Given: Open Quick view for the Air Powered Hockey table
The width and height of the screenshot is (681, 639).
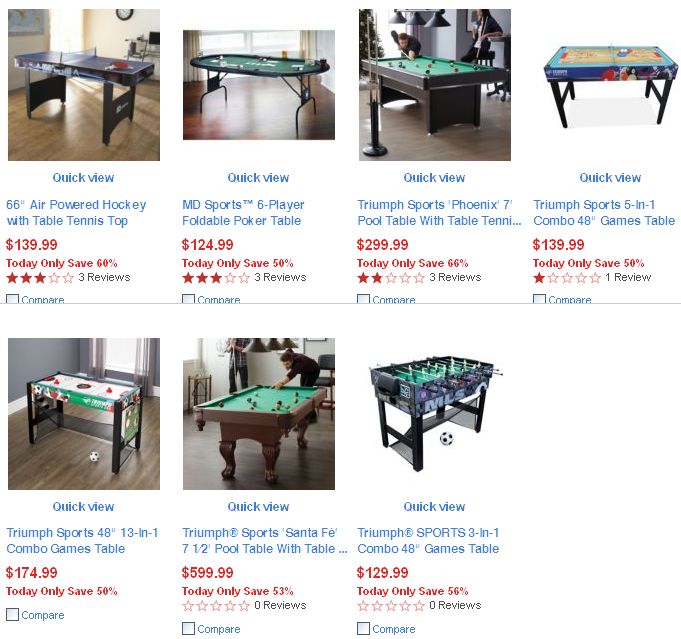Looking at the screenshot, I should click(83, 178).
